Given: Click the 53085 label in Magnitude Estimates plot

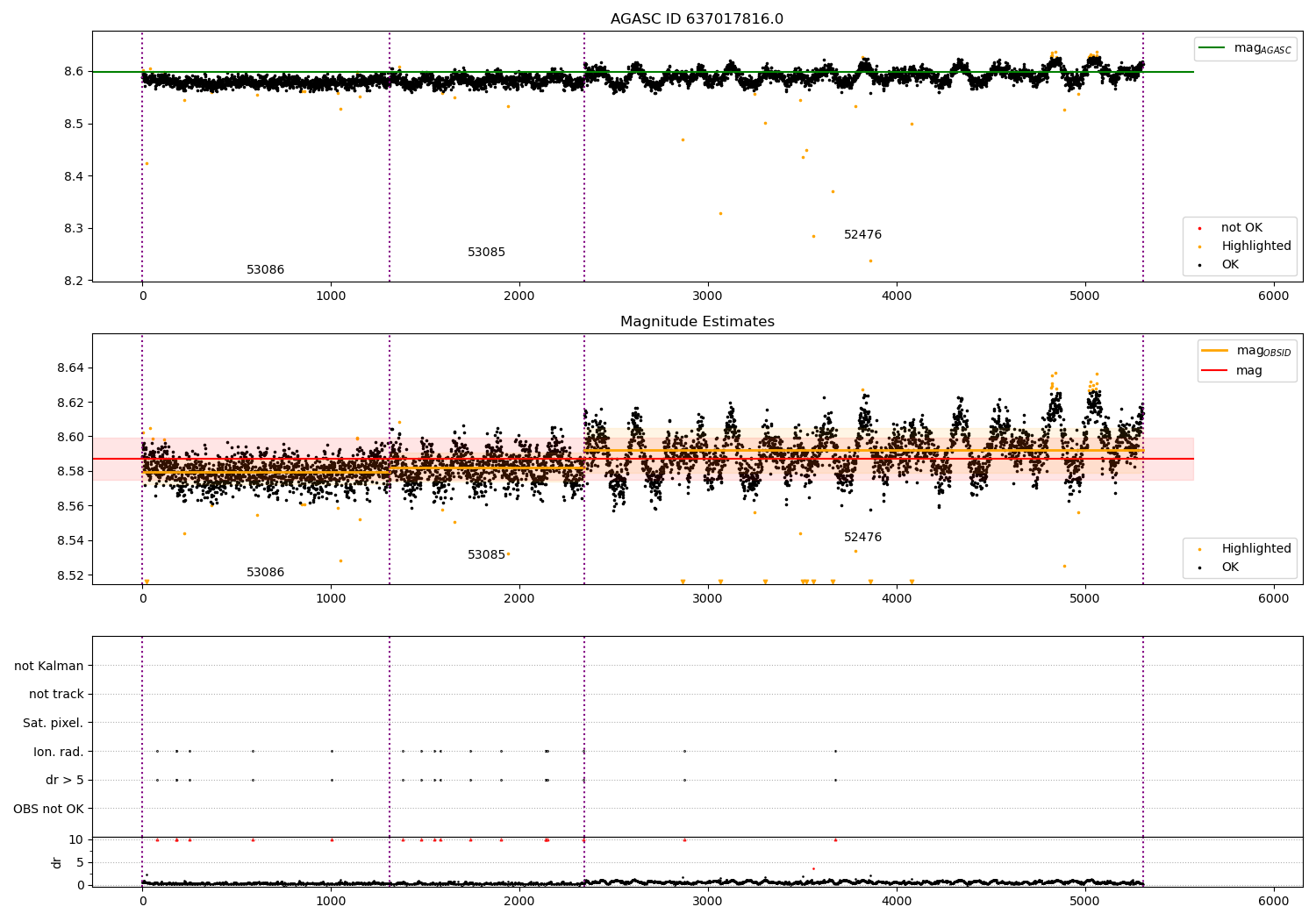Looking at the screenshot, I should point(486,555).
